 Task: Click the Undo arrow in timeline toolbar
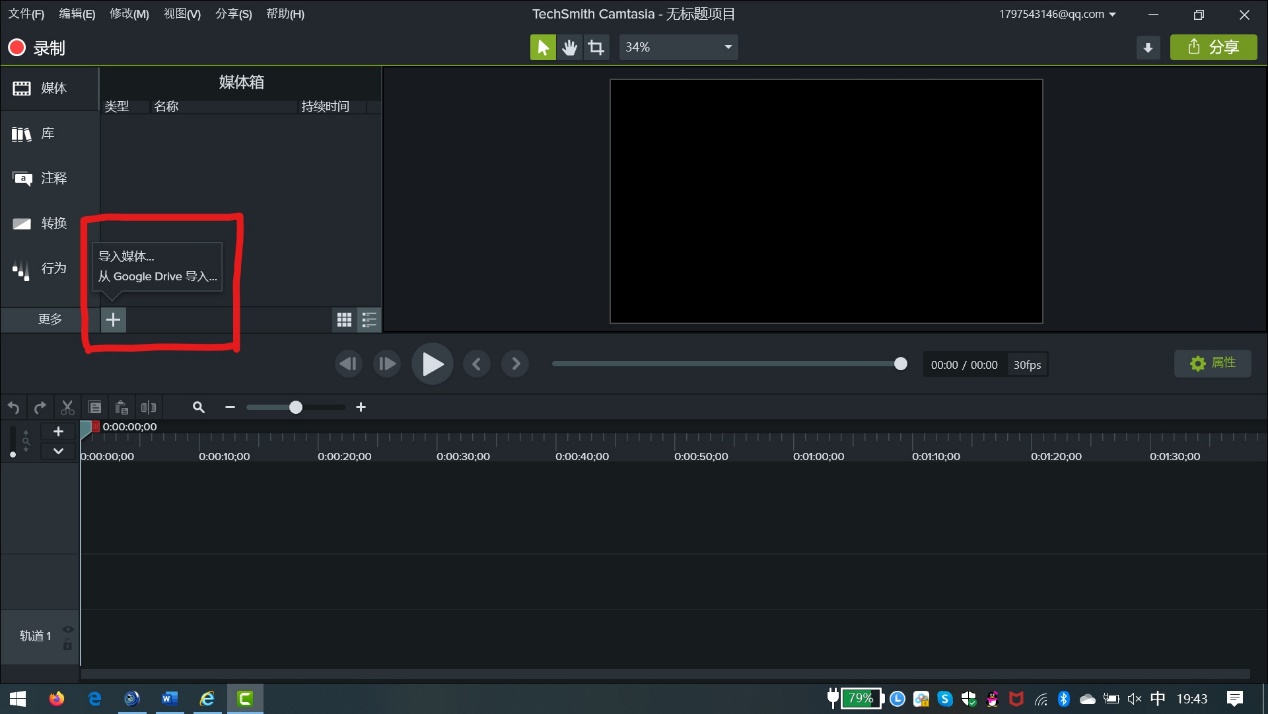pos(14,407)
